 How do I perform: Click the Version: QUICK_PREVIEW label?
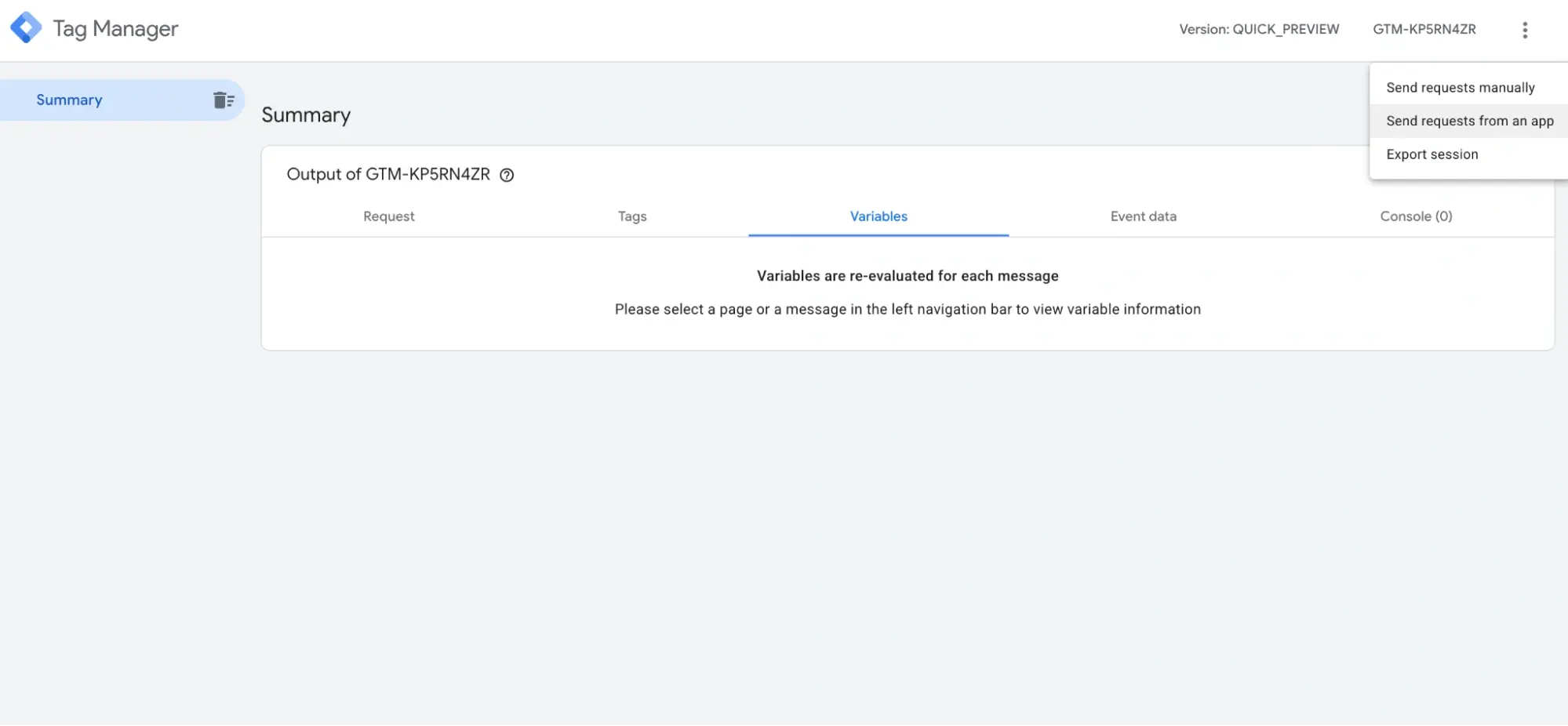[x=1259, y=29]
